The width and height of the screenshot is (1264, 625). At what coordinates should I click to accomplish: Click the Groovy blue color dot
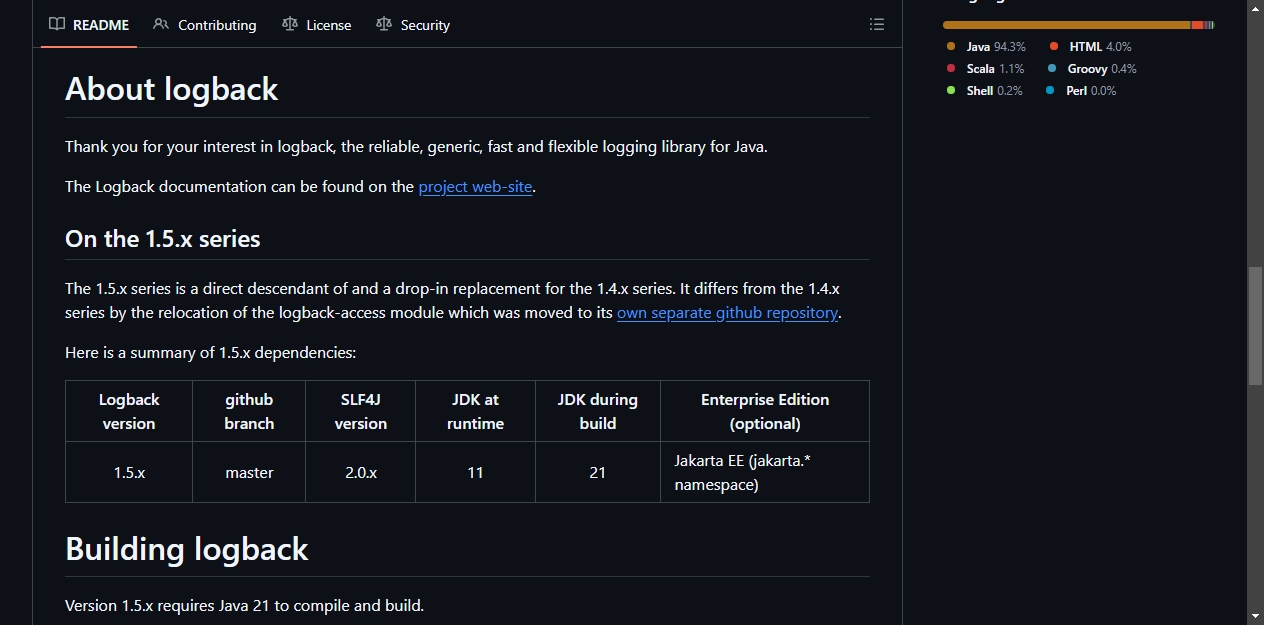(1051, 69)
